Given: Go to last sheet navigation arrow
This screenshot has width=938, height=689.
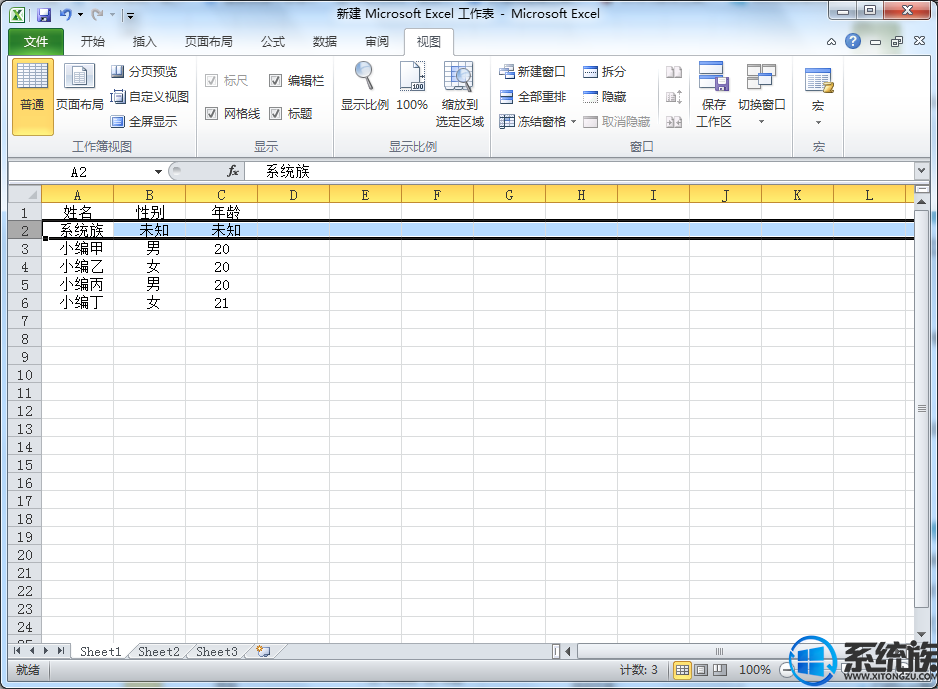Looking at the screenshot, I should (60, 651).
